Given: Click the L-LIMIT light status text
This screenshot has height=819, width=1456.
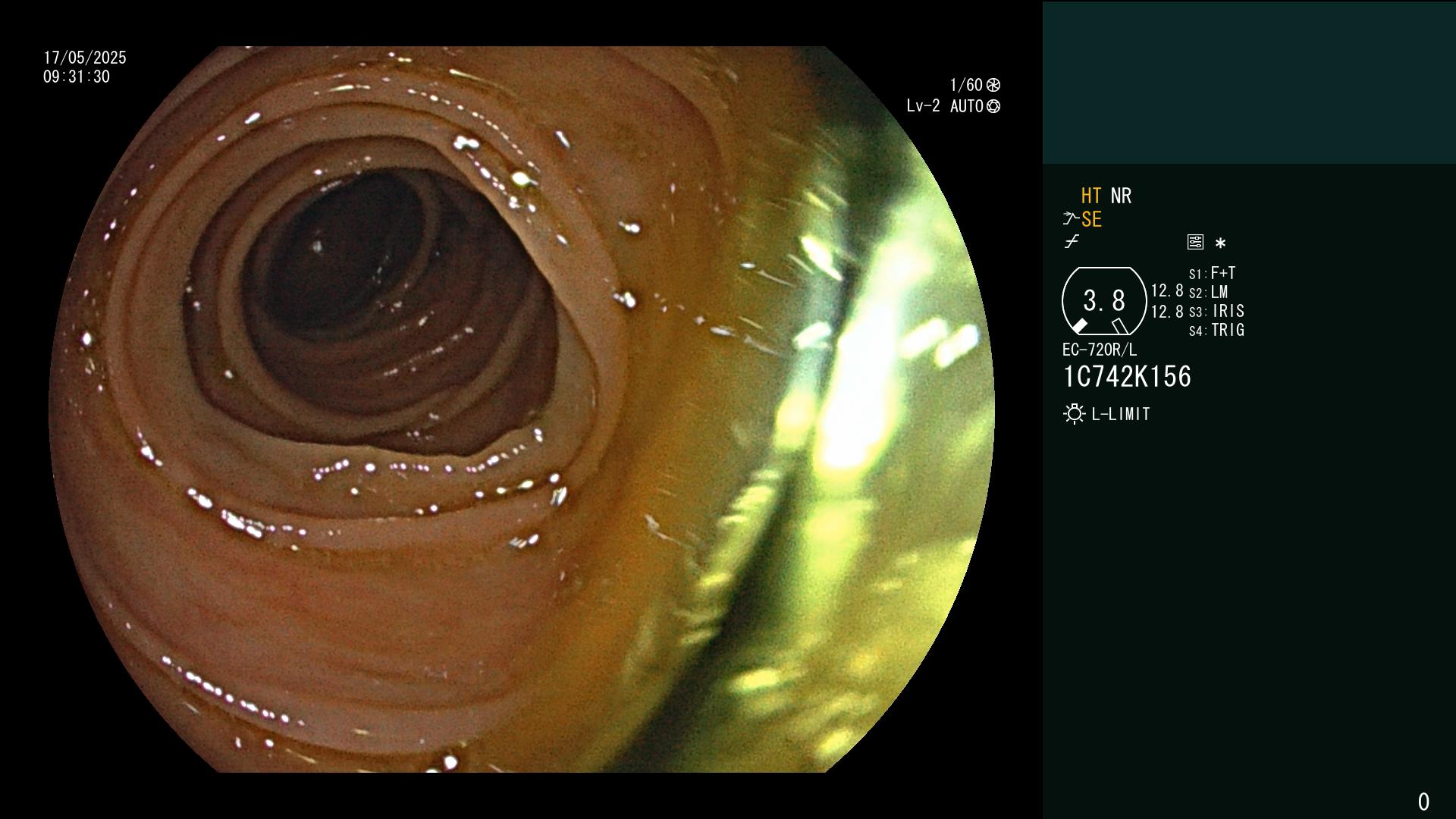Looking at the screenshot, I should pyautogui.click(x=1121, y=414).
